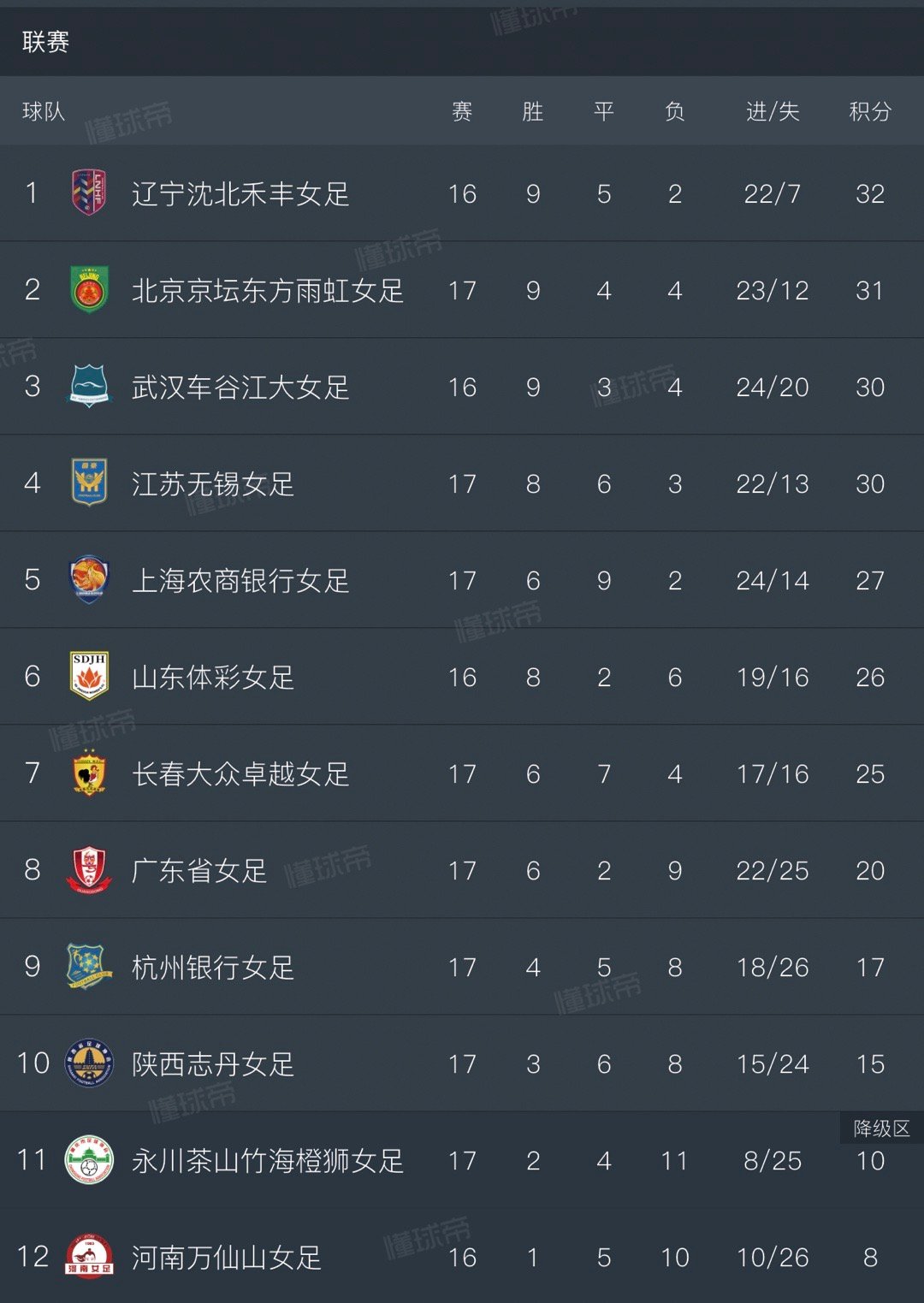Click the 球队 column header
This screenshot has height=1303, width=924.
click(x=44, y=111)
